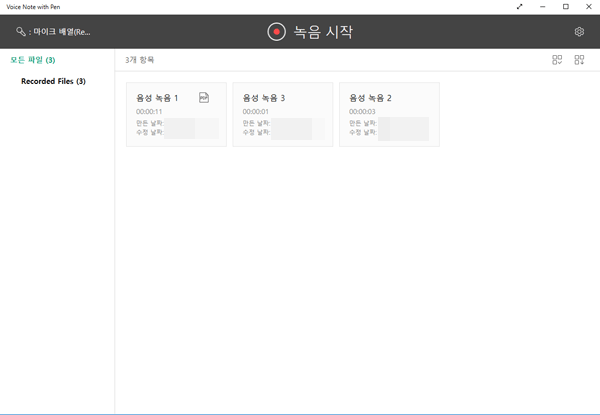Select the 마이크 배열 microphone device label
600x415 pixels.
pos(62,32)
